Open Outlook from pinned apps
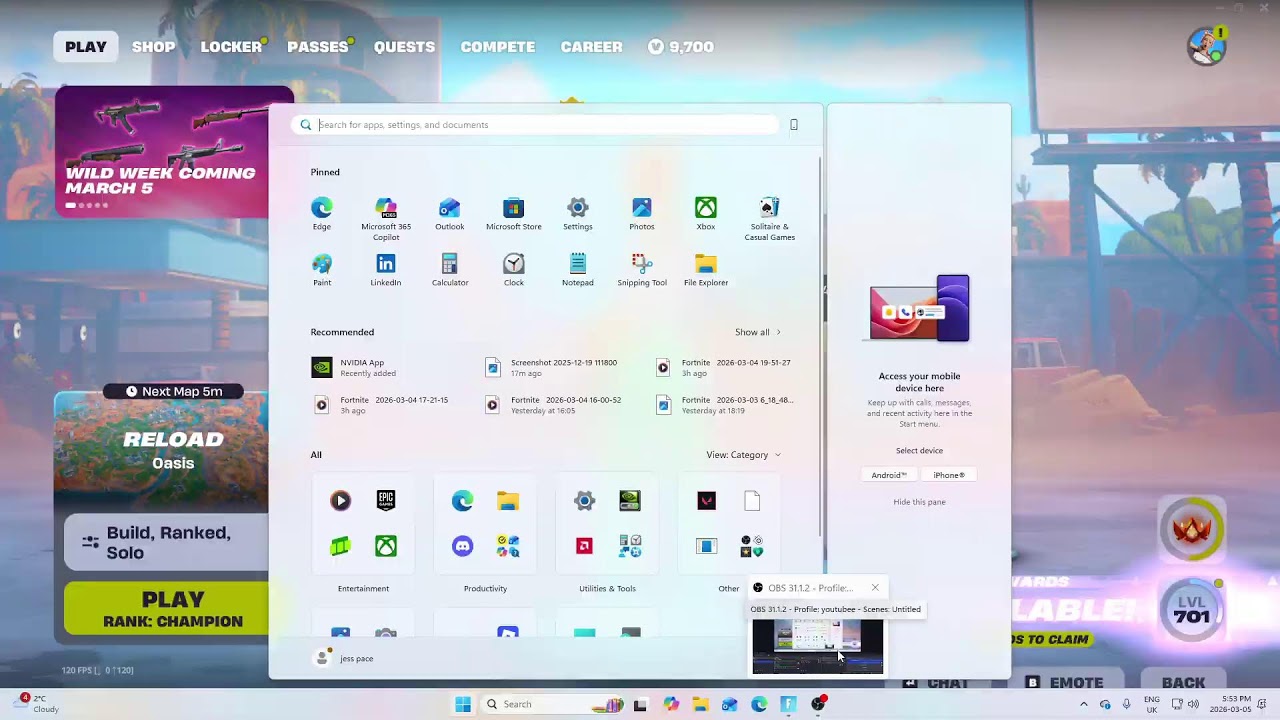Viewport: 1280px width, 720px height. click(x=449, y=213)
